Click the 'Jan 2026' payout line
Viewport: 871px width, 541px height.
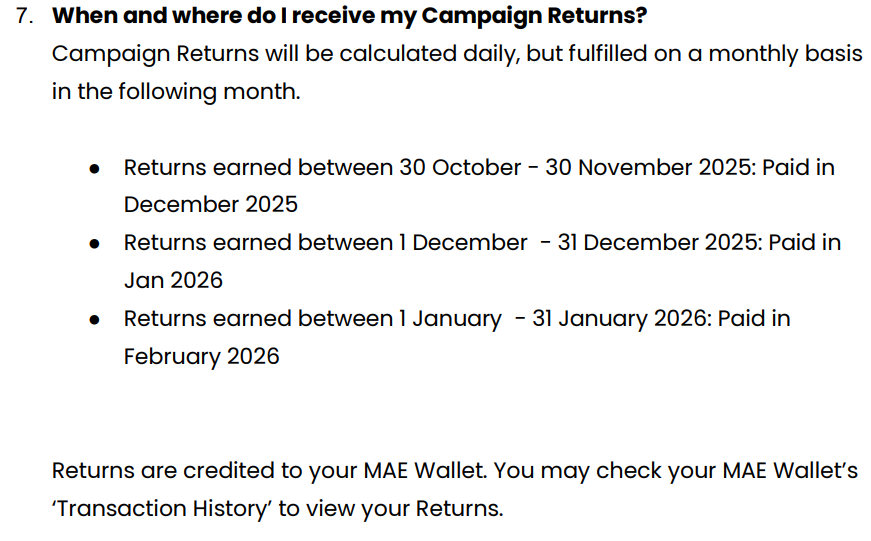coord(173,280)
